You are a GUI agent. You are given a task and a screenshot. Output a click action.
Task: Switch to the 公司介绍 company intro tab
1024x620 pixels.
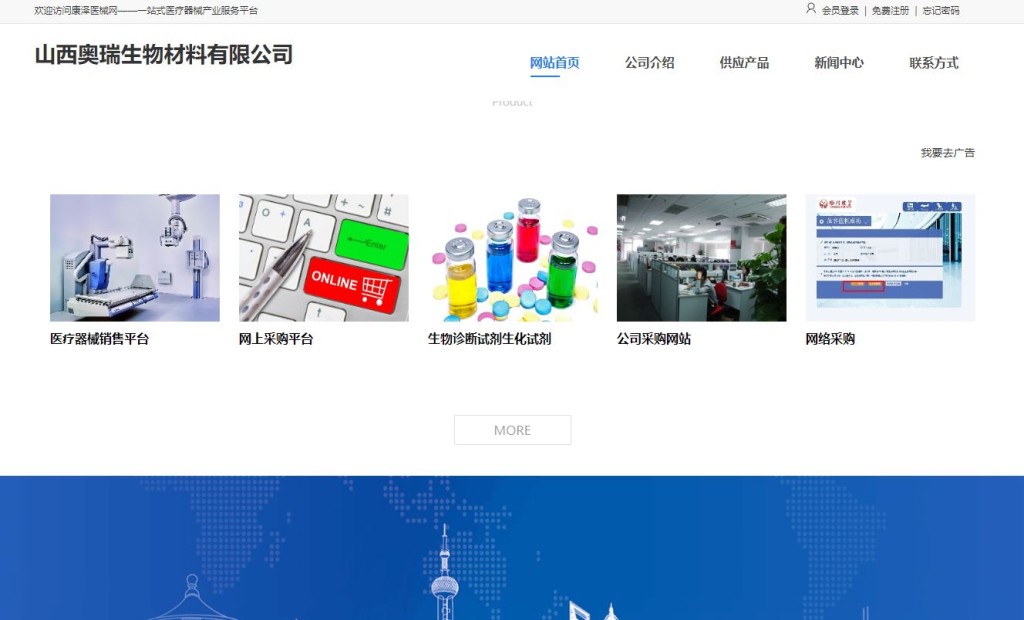tap(650, 62)
